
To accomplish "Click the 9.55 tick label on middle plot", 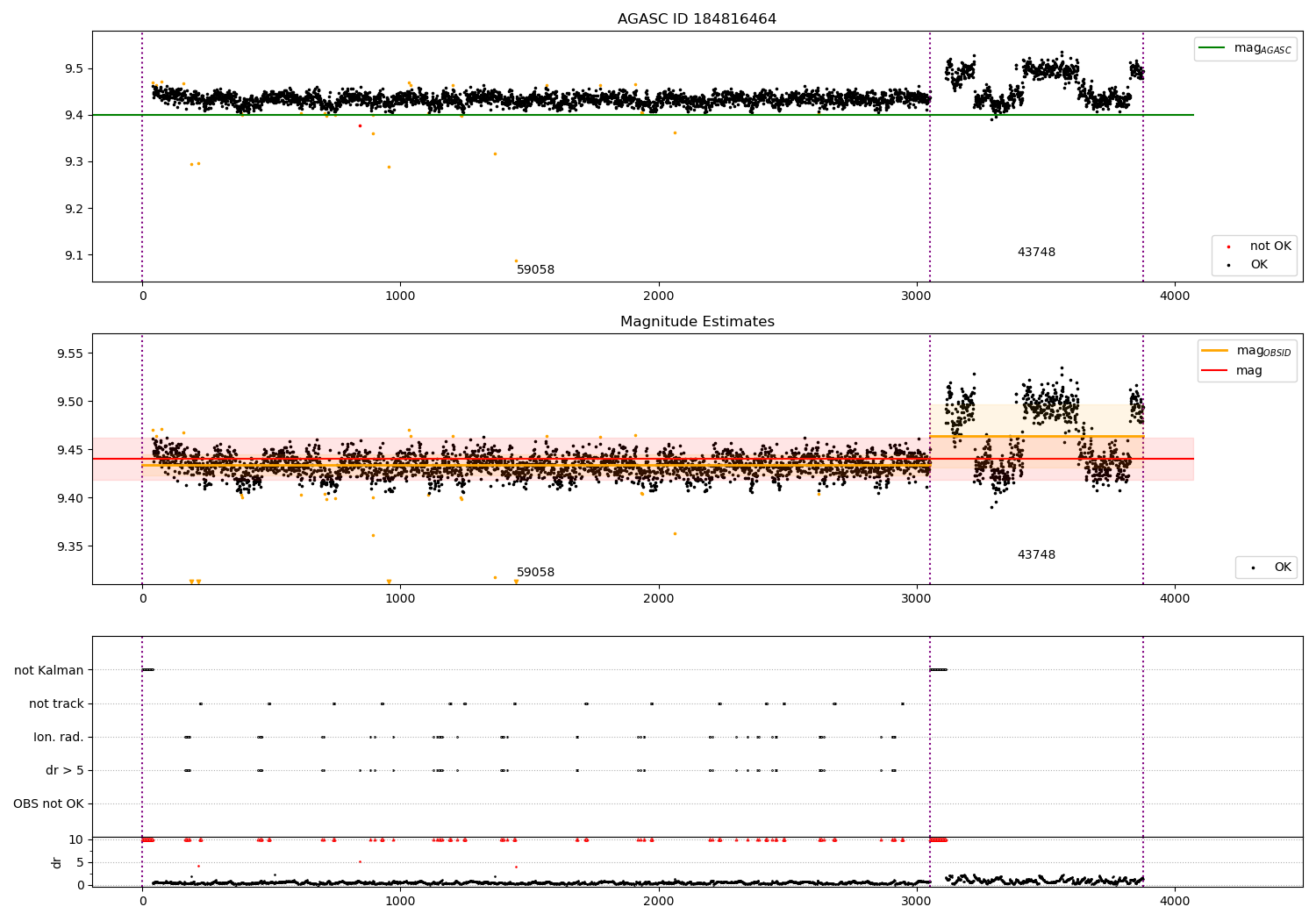I will click(69, 353).
